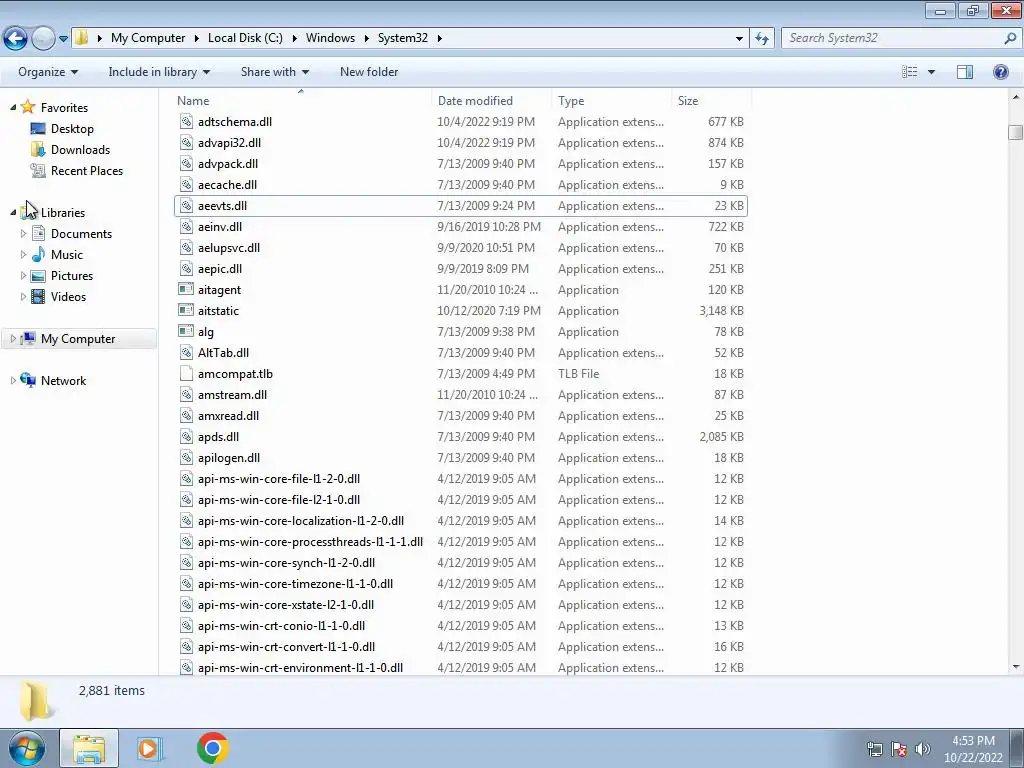Select api-ms-win-crt-conio-l1-1-0.dll
Screen dimensions: 1024x768
pyautogui.click(x=460, y=626)
